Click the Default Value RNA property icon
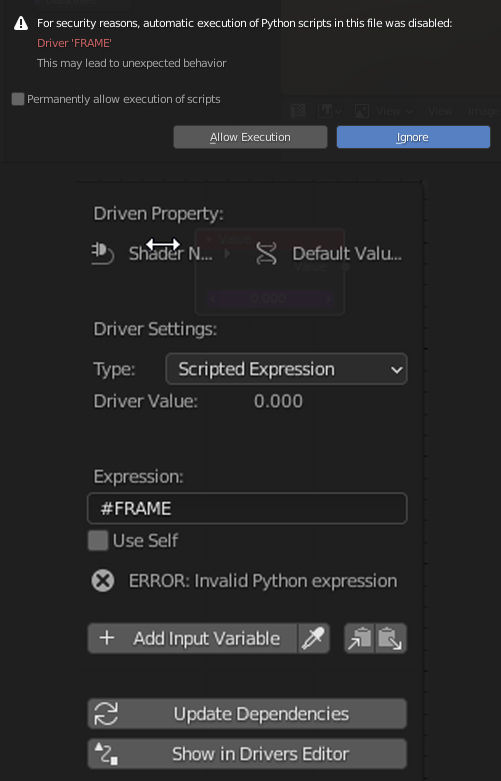Viewport: 501px width, 781px height. click(266, 254)
